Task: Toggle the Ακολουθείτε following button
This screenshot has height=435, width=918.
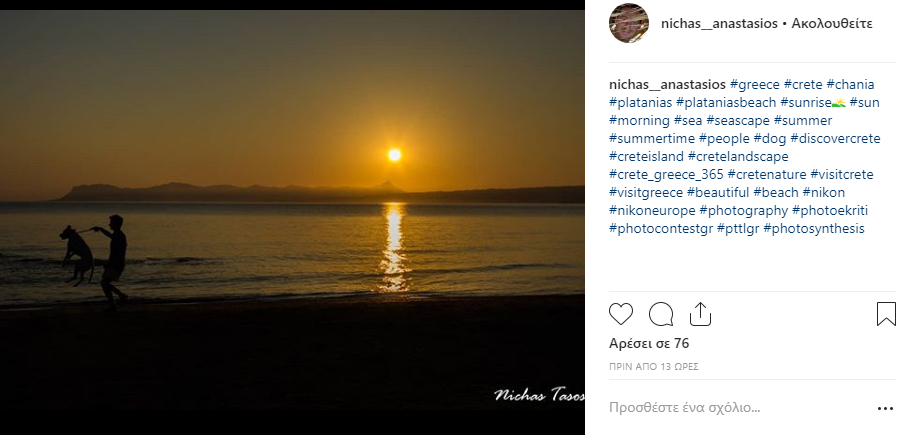Action: tap(832, 24)
